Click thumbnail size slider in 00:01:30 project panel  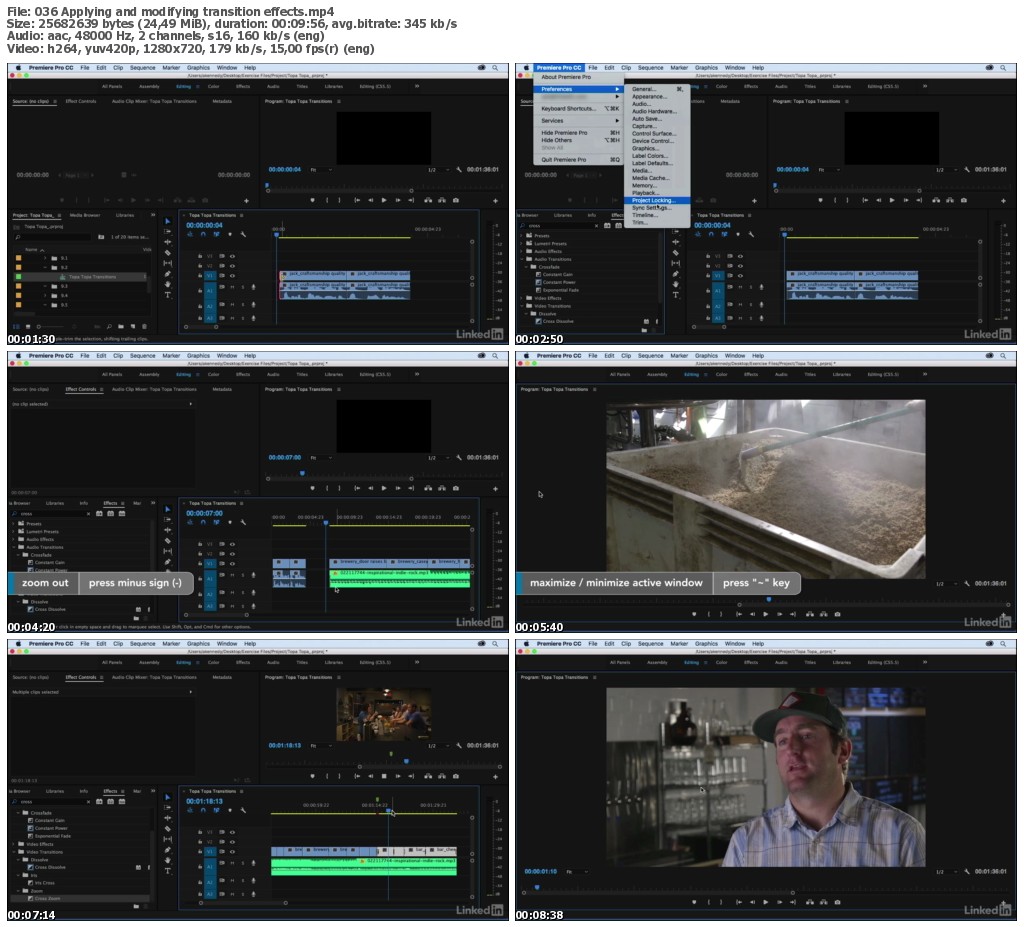[x=39, y=326]
